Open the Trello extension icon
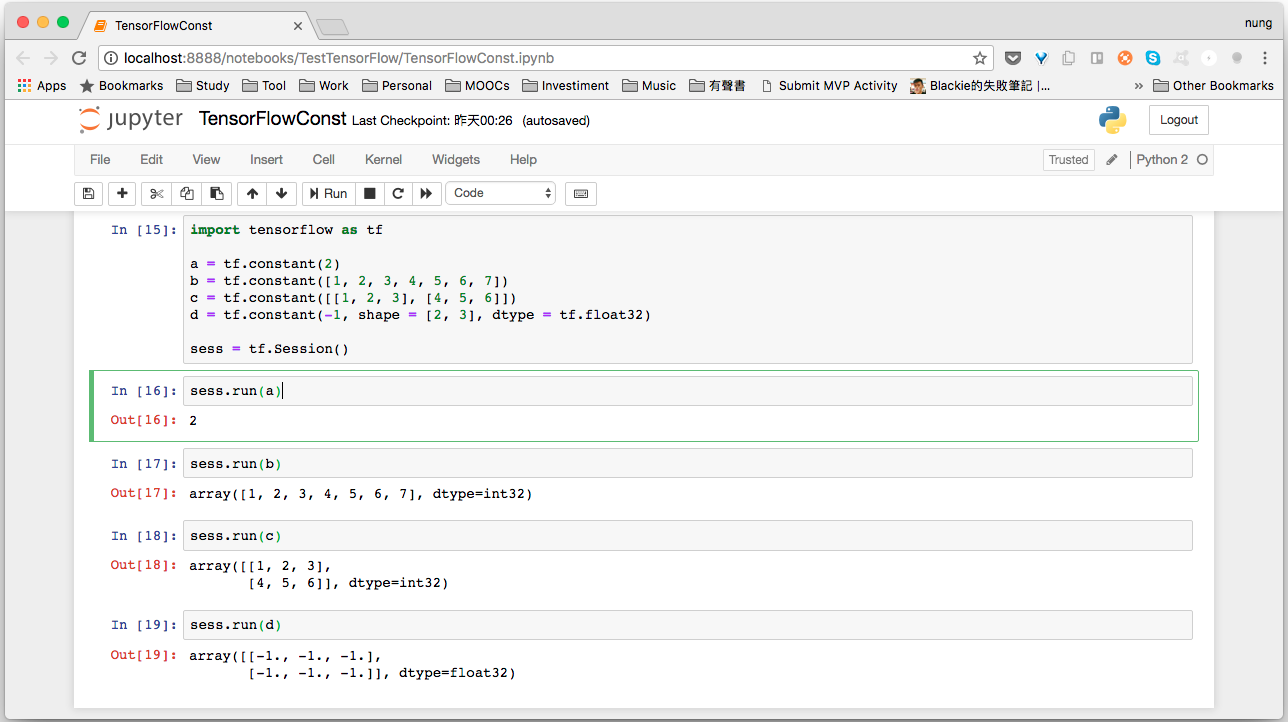 click(1097, 58)
